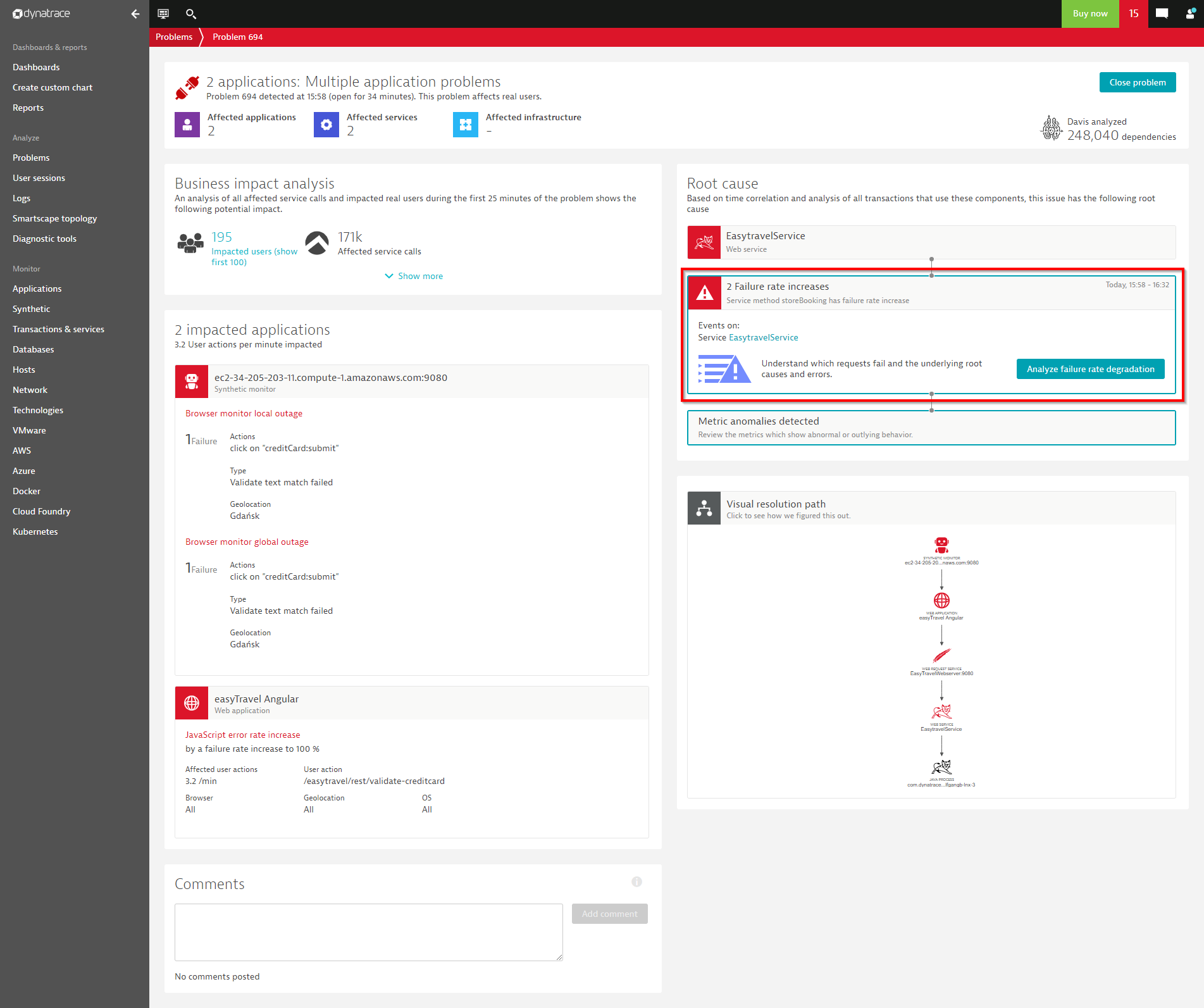Screen dimensions: 1204x1008
Task: Click the affected service calls icon
Action: pyautogui.click(x=317, y=243)
